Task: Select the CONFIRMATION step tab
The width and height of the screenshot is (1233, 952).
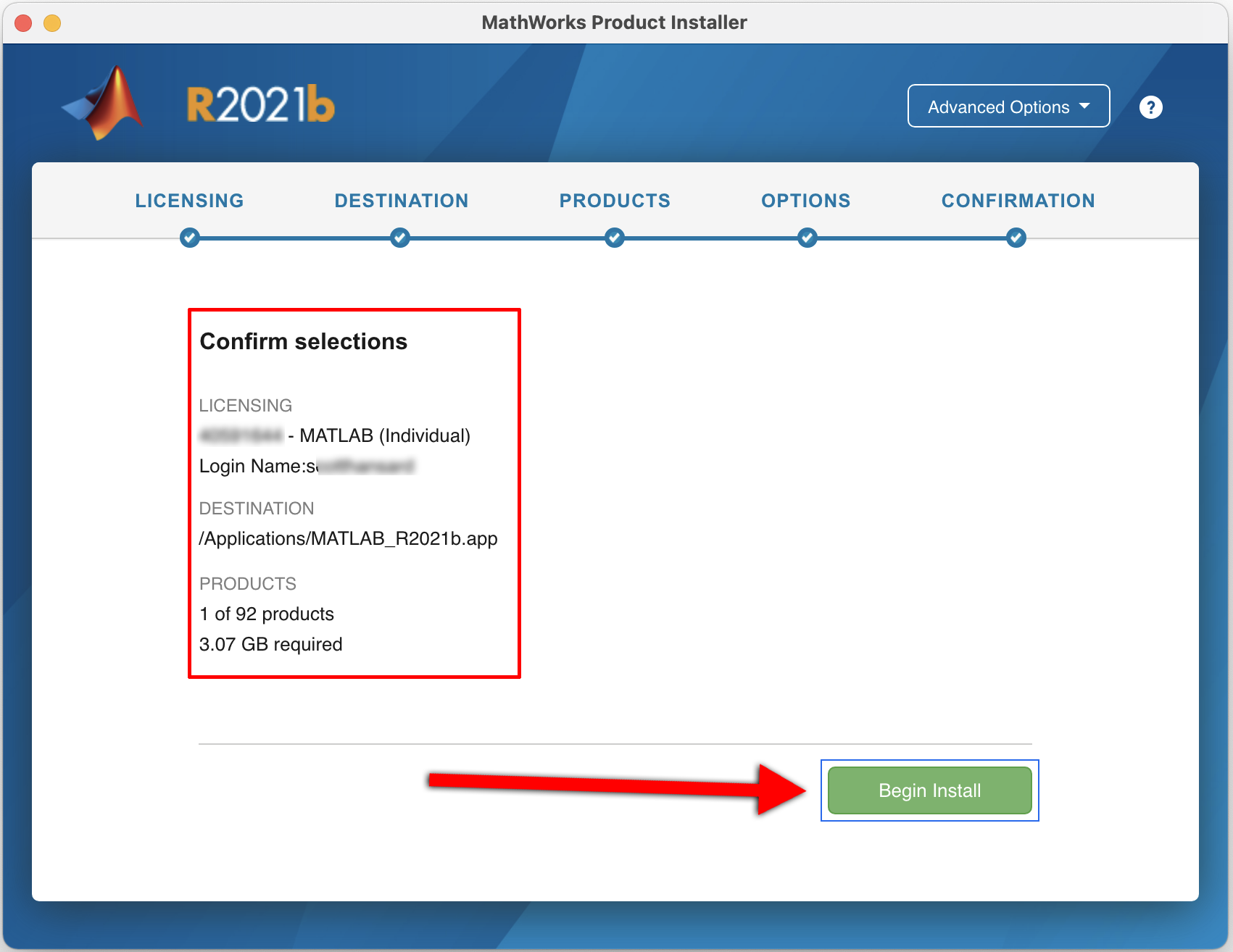Action: point(1018,201)
